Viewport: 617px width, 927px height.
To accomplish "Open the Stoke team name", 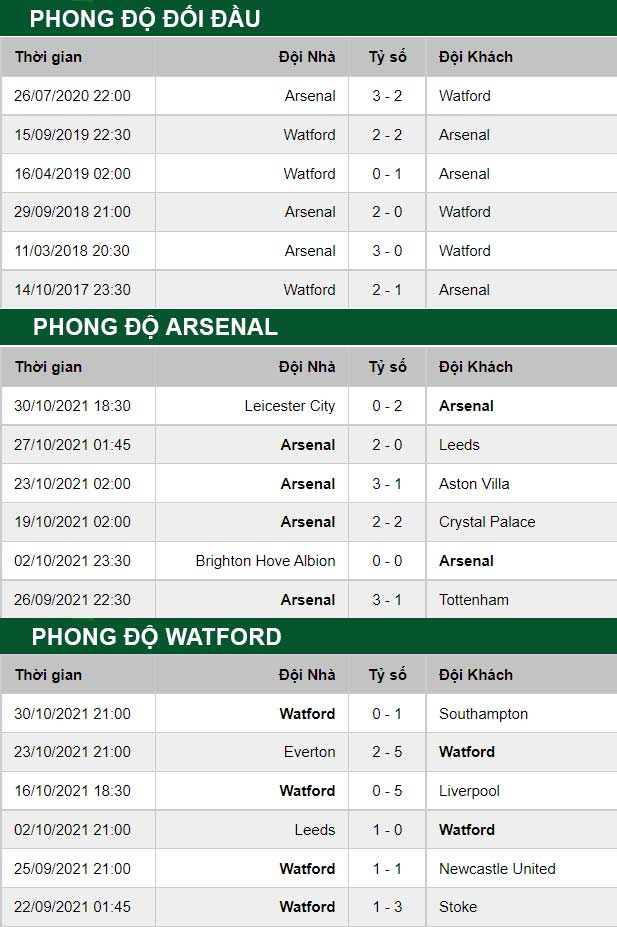I will 458,907.
